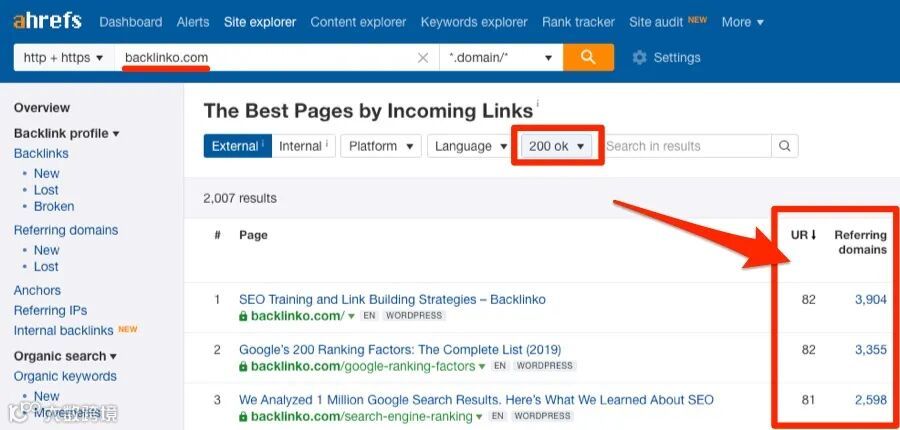
Task: Open New under Backlinks
Action: (46, 173)
